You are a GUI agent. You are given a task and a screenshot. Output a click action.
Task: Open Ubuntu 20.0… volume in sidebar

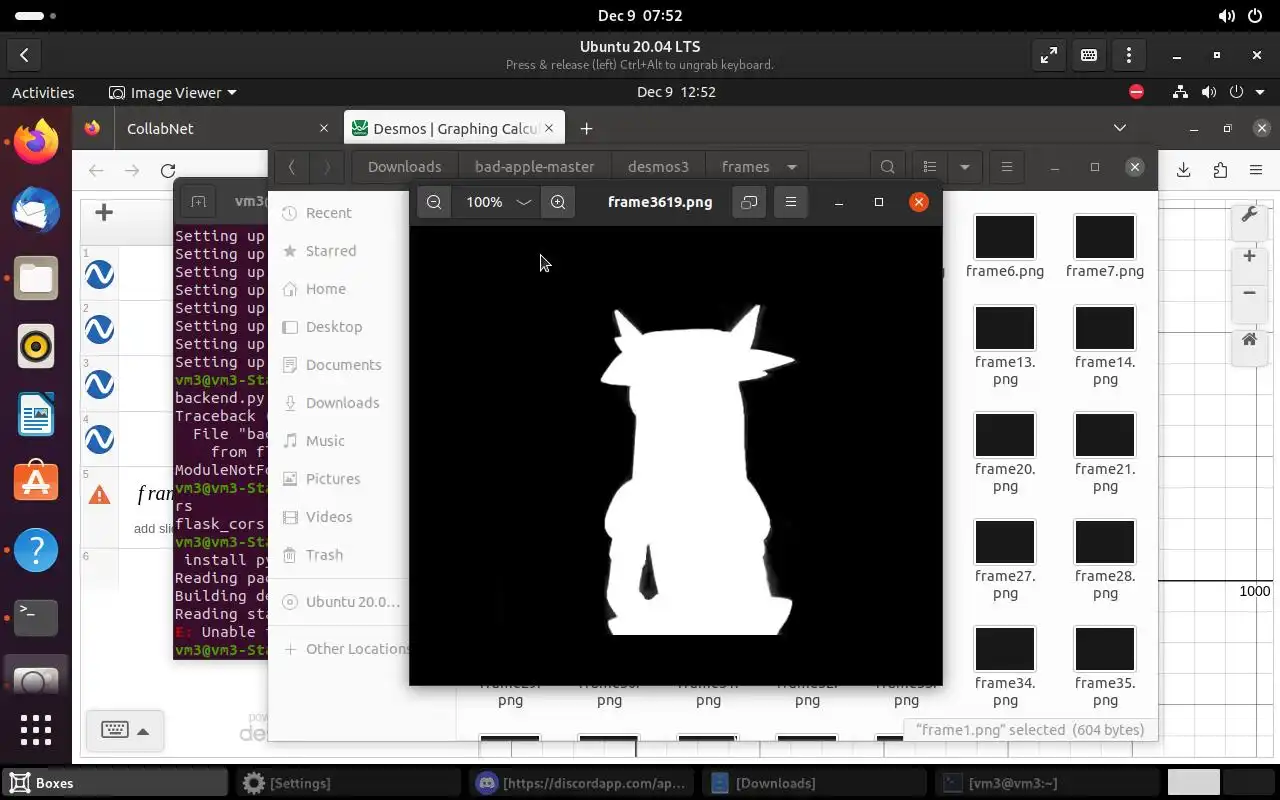(340, 602)
